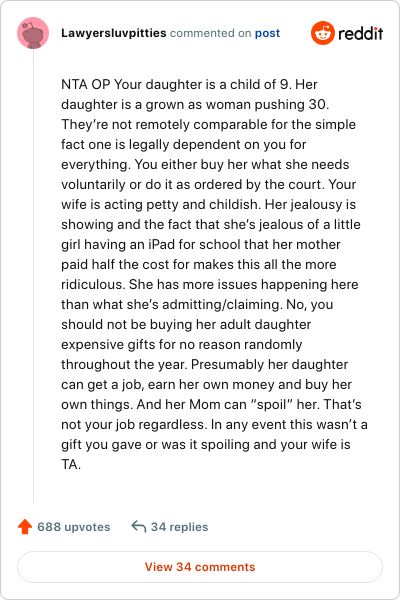
Task: Click the pink Lawyersluvpitties avatar icon
Action: (33, 33)
